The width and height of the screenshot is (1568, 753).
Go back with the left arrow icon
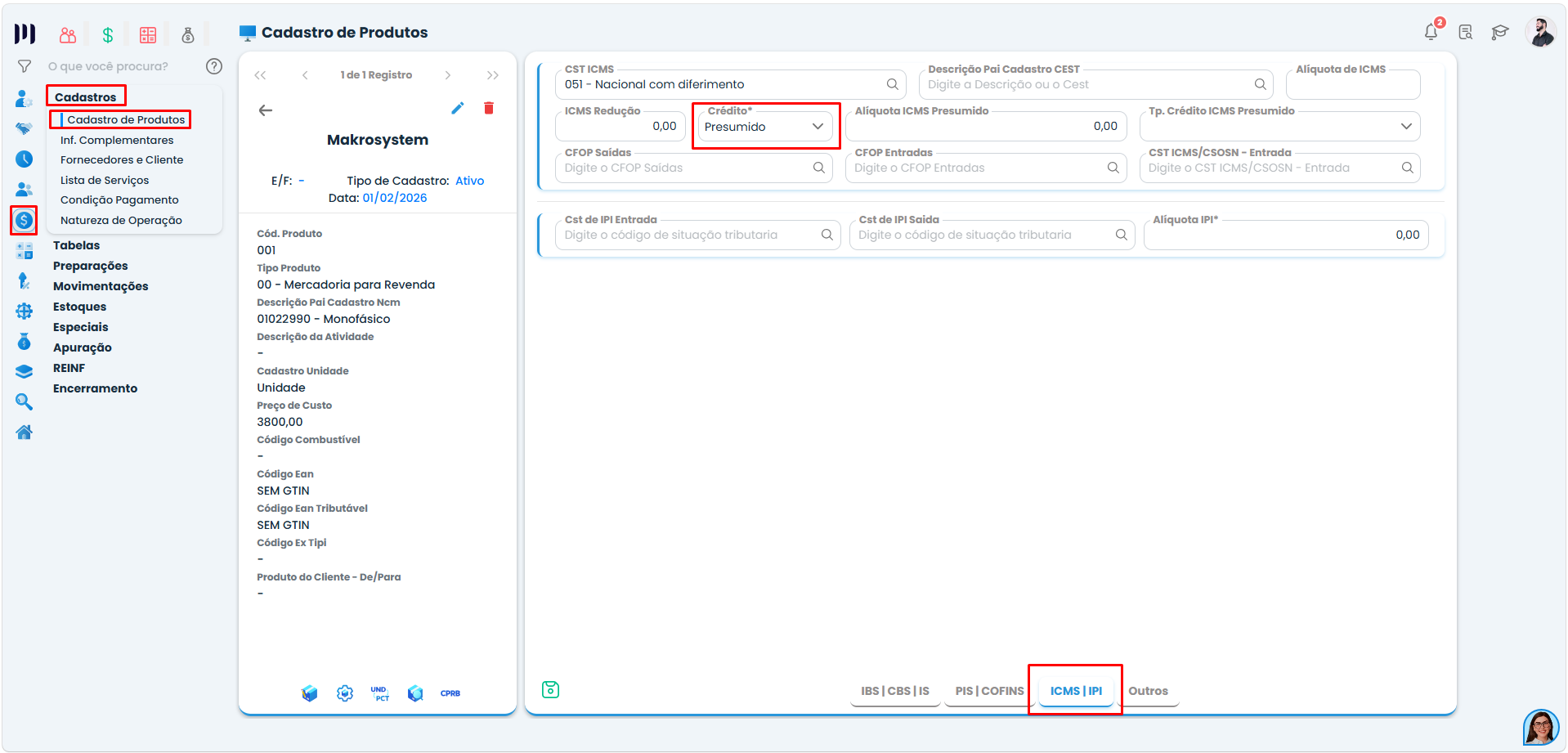pyautogui.click(x=266, y=110)
